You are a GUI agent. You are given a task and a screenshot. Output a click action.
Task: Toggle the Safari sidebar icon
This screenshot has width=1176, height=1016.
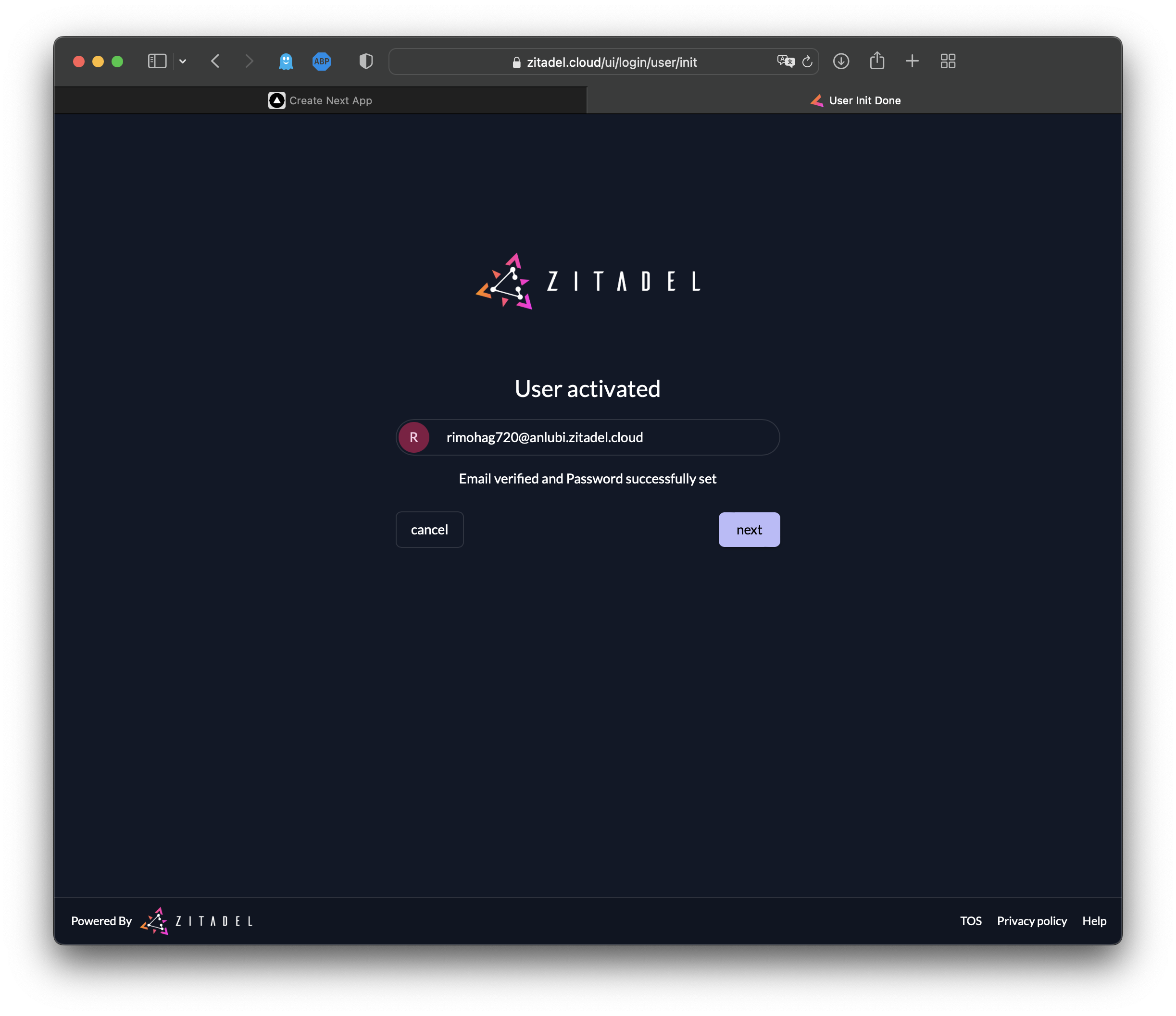157,61
